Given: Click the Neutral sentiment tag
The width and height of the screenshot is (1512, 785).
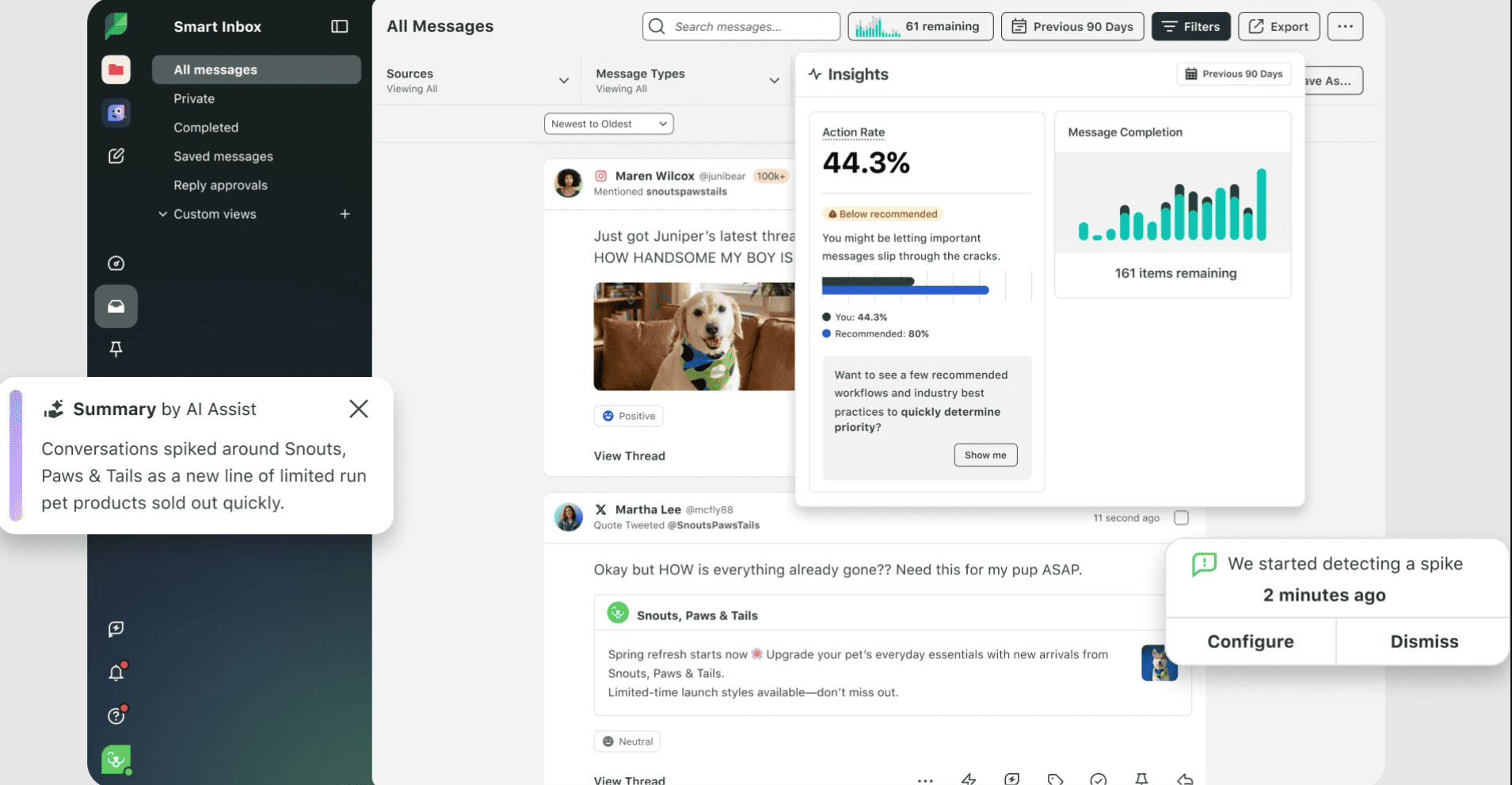Looking at the screenshot, I should click(627, 741).
